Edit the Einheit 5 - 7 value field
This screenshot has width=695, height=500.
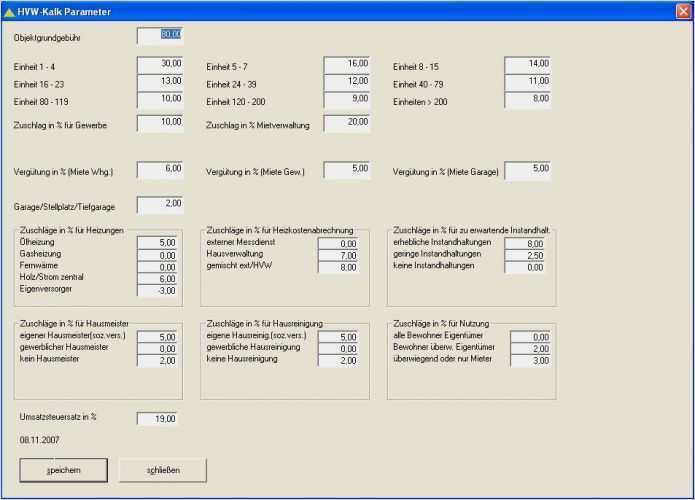347,65
